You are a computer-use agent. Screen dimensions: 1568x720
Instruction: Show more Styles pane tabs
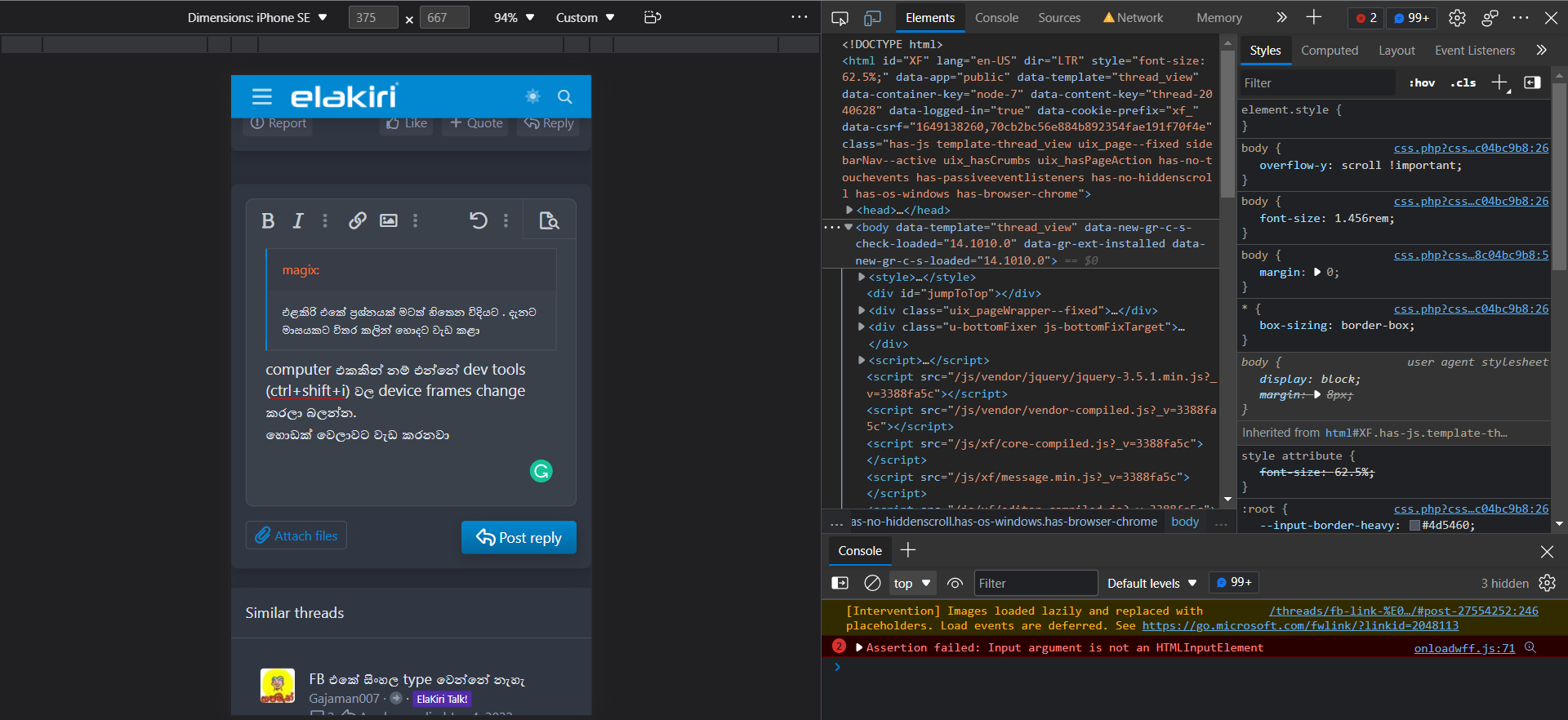pyautogui.click(x=1541, y=50)
